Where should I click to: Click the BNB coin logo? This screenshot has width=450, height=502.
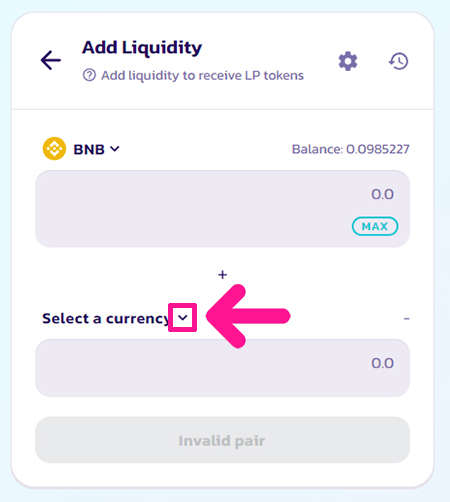click(54, 149)
